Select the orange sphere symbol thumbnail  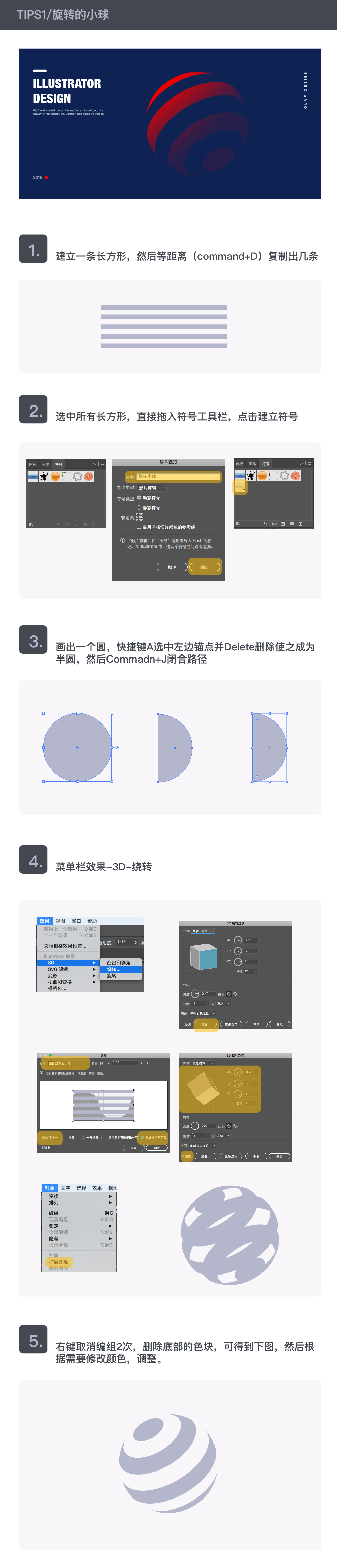click(x=55, y=476)
